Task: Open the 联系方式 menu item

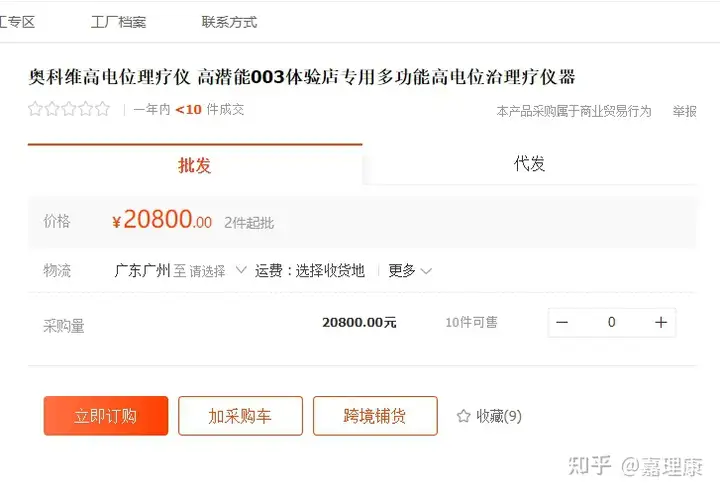Action: (x=229, y=22)
